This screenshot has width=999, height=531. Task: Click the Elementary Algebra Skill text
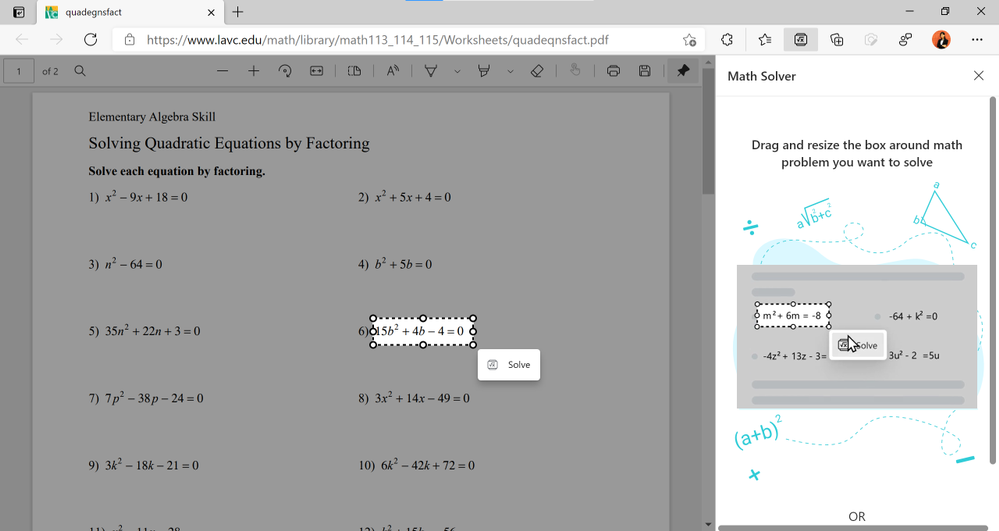(152, 117)
